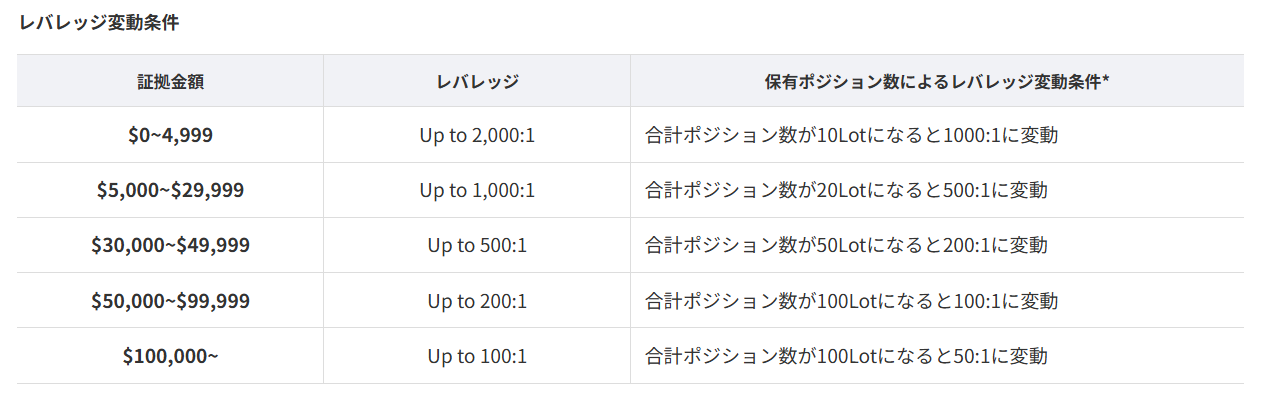Click the $30,000~$49,999 margin cell
Screen dimensions: 1265x407
[170, 245]
